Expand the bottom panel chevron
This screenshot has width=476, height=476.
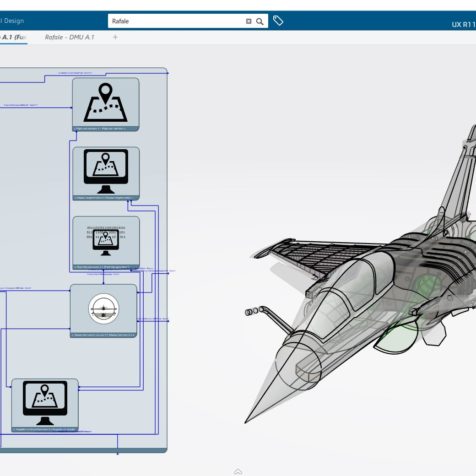(x=238, y=472)
